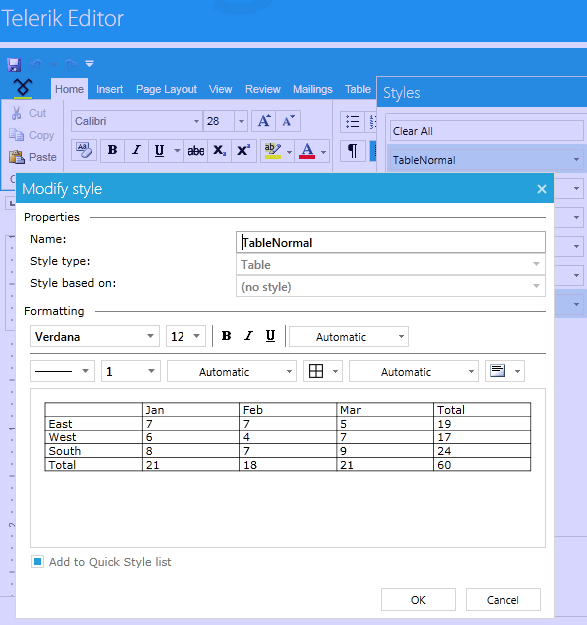Open the Automatic shading color picker
This screenshot has height=625, width=587.
click(414, 371)
